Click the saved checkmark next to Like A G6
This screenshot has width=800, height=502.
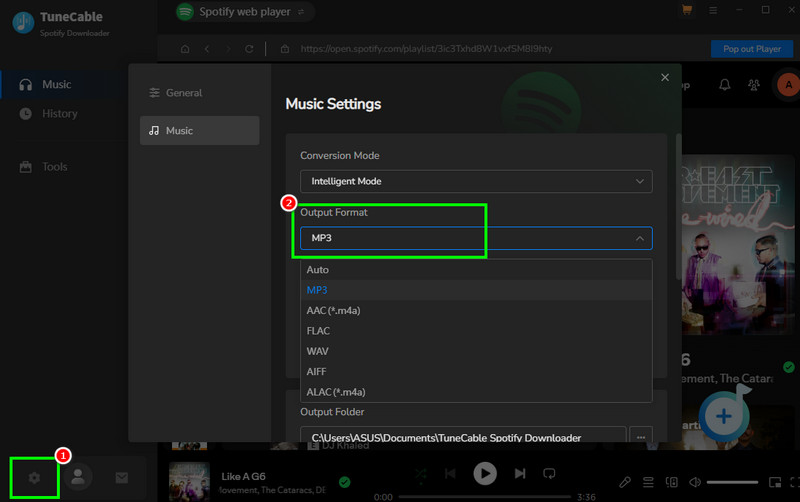point(344,482)
